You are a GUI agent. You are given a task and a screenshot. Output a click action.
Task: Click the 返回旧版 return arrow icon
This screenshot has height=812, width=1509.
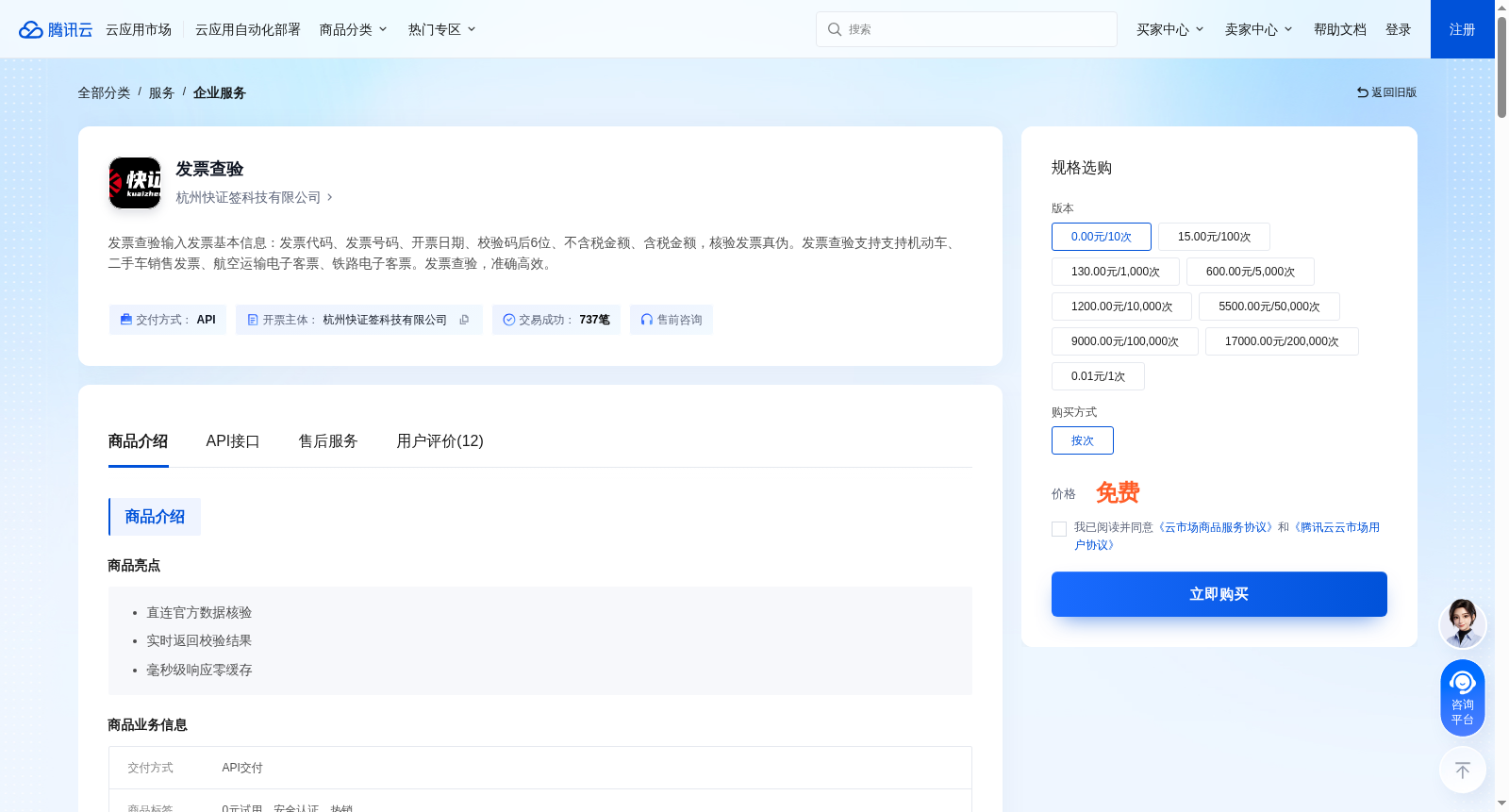click(x=1363, y=92)
